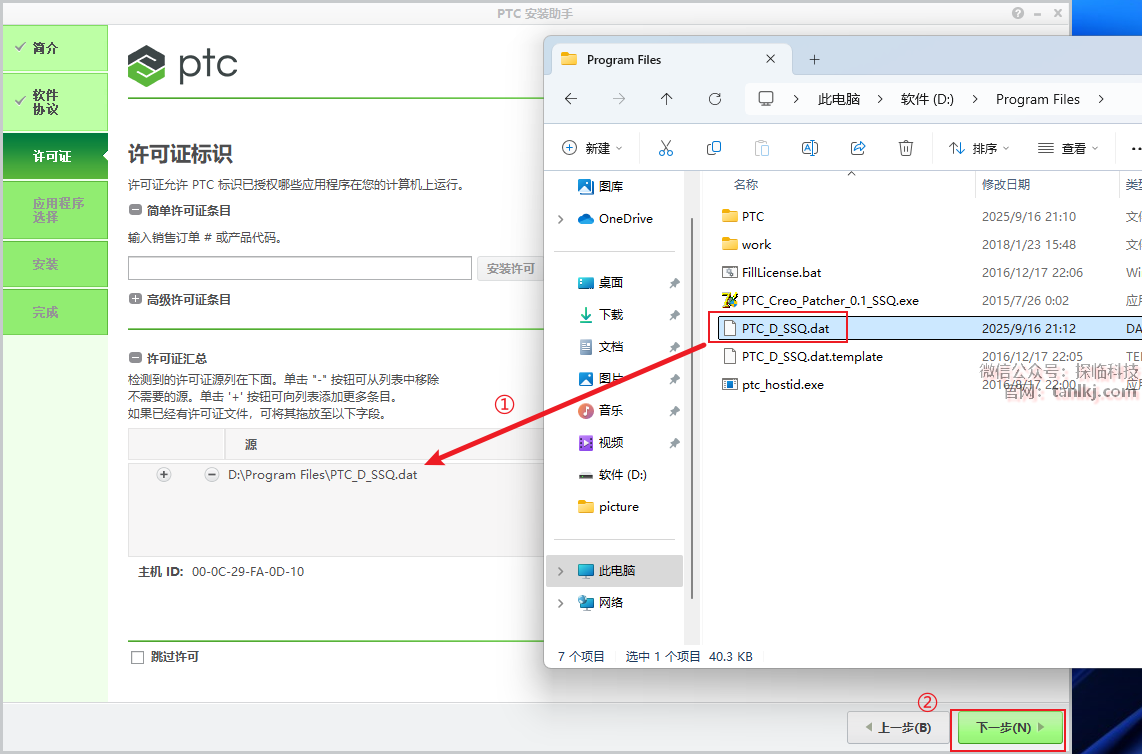Click the Rename icon in Explorer toolbar
Image resolution: width=1142 pixels, height=754 pixels.
point(810,148)
